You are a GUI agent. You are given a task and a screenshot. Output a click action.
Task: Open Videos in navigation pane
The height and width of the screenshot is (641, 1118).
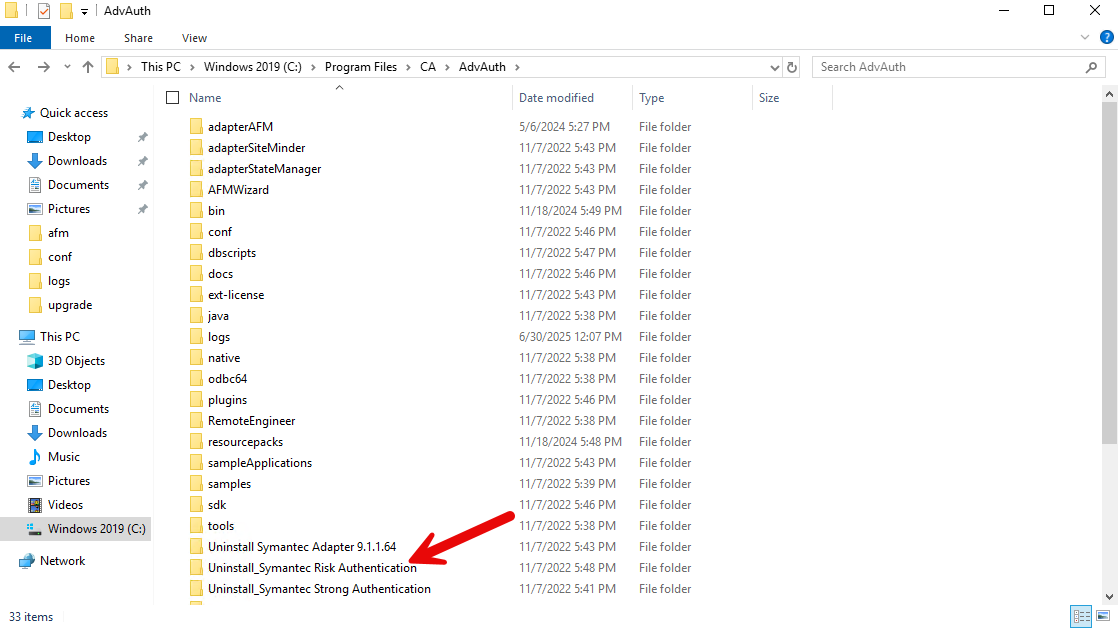pos(65,505)
